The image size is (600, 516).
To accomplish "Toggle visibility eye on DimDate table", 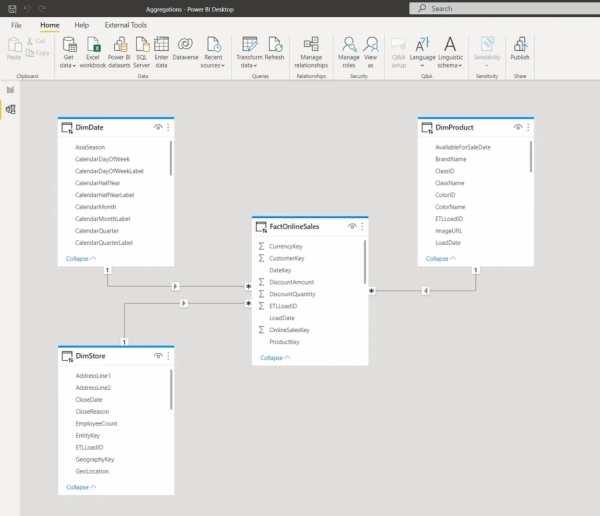I will click(x=158, y=128).
